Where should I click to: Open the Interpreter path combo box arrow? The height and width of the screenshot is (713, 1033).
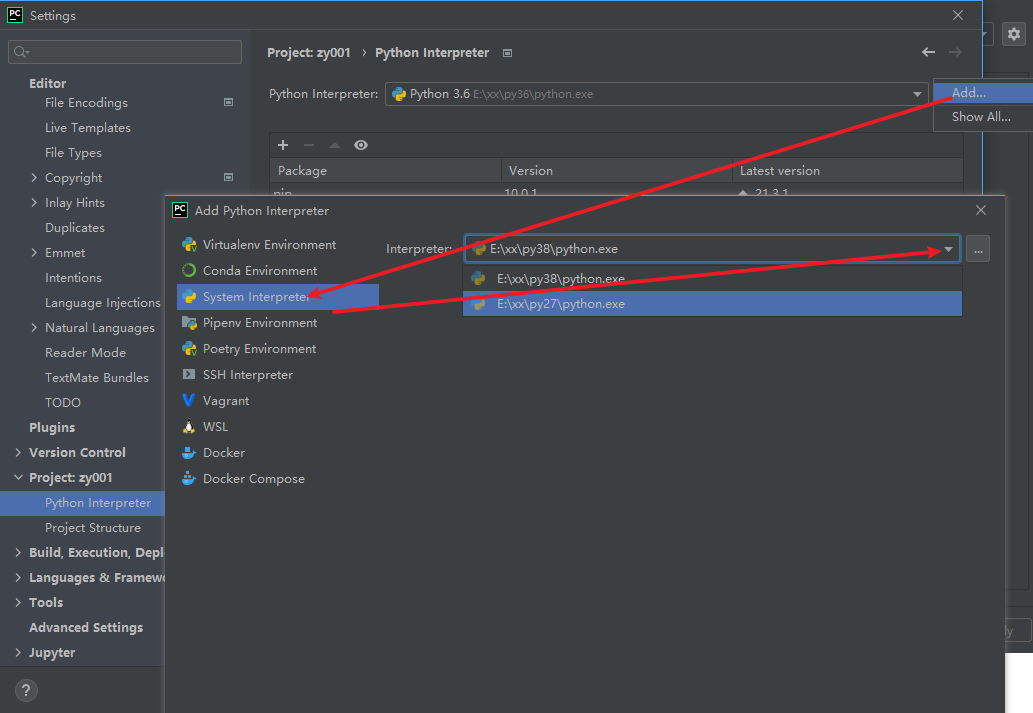click(948, 249)
